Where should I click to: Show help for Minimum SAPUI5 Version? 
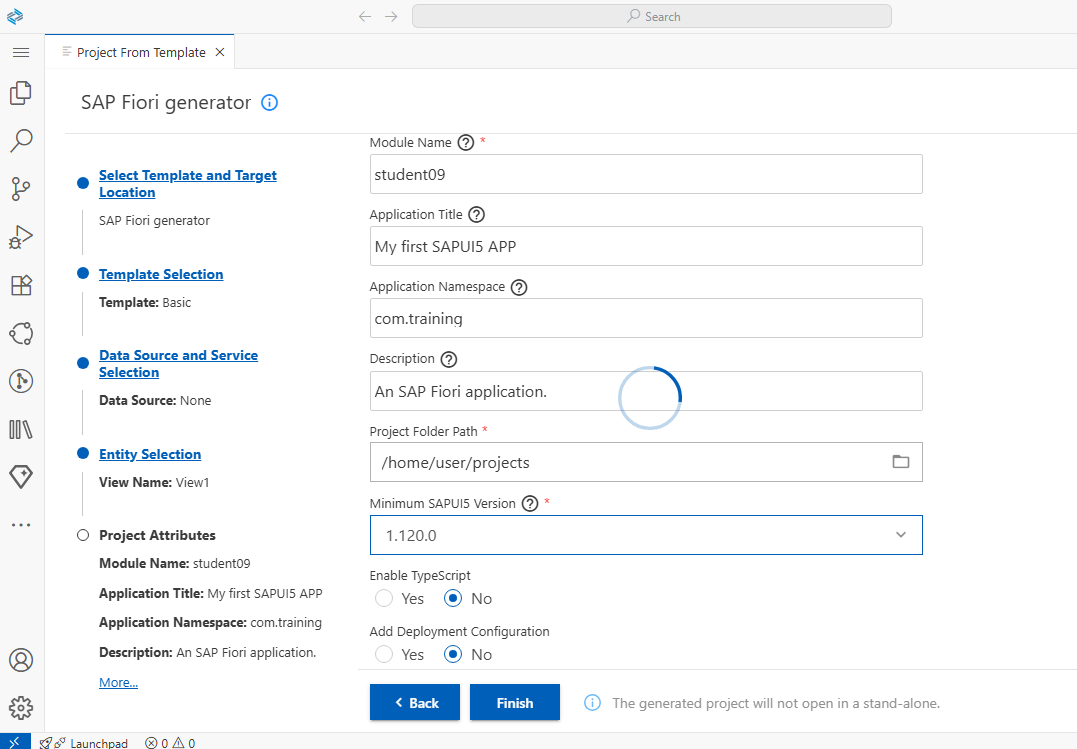pyautogui.click(x=530, y=504)
